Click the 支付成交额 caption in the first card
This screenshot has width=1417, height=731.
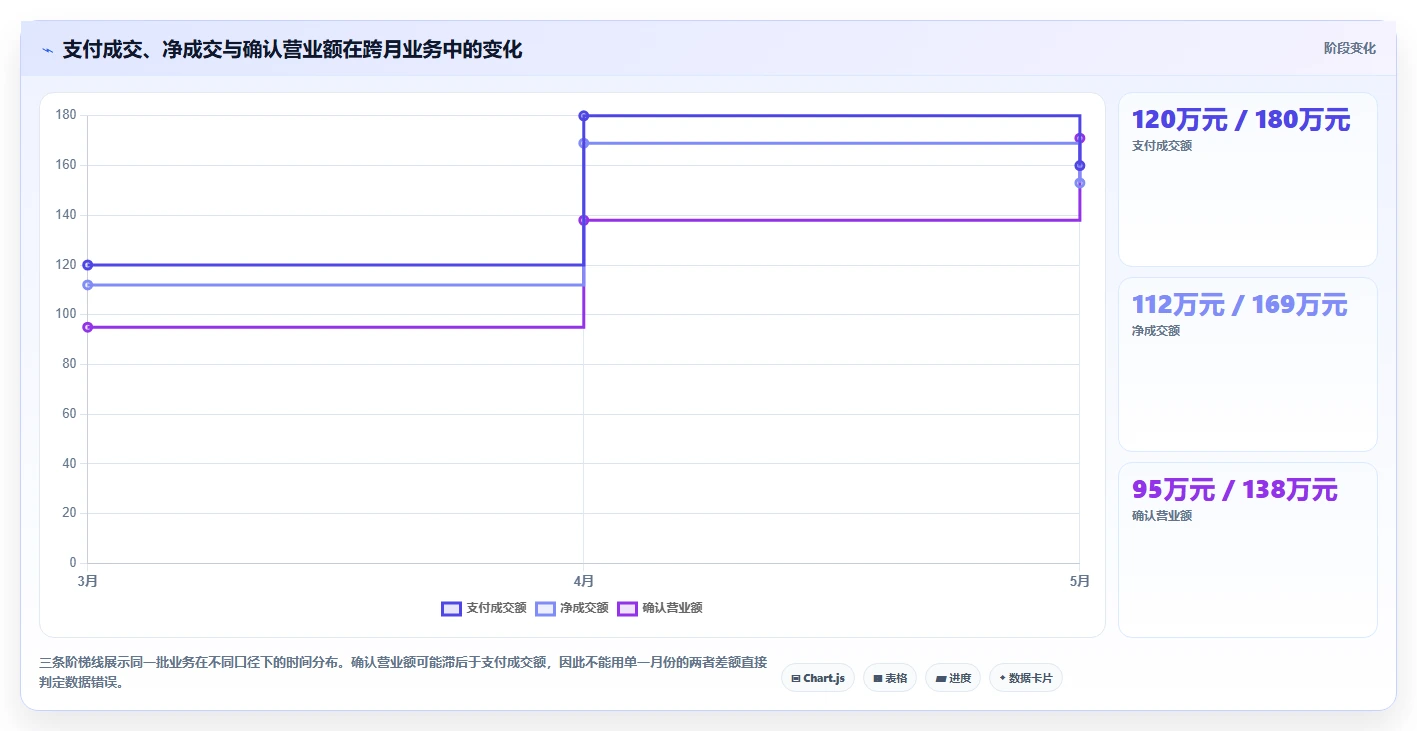[1162, 146]
